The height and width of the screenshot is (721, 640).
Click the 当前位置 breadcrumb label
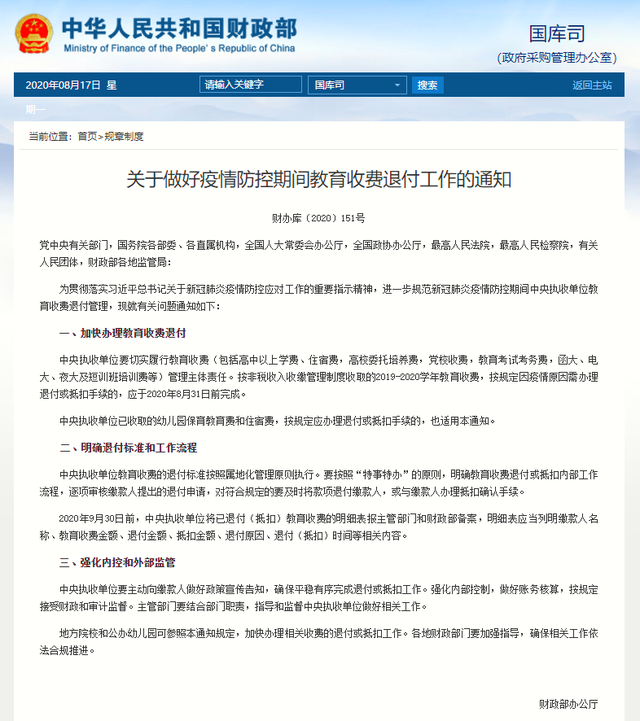point(49,136)
